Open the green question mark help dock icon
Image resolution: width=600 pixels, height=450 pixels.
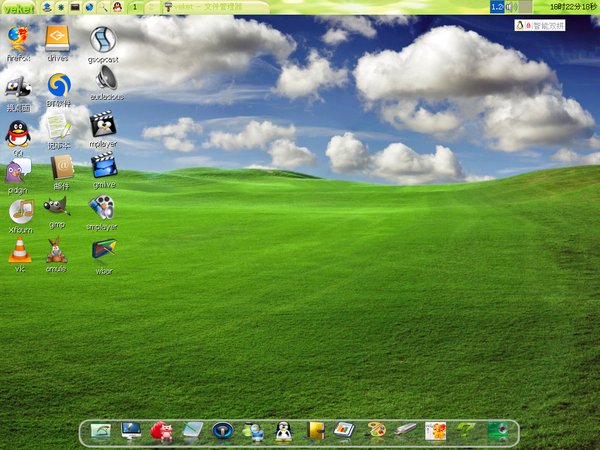465,431
